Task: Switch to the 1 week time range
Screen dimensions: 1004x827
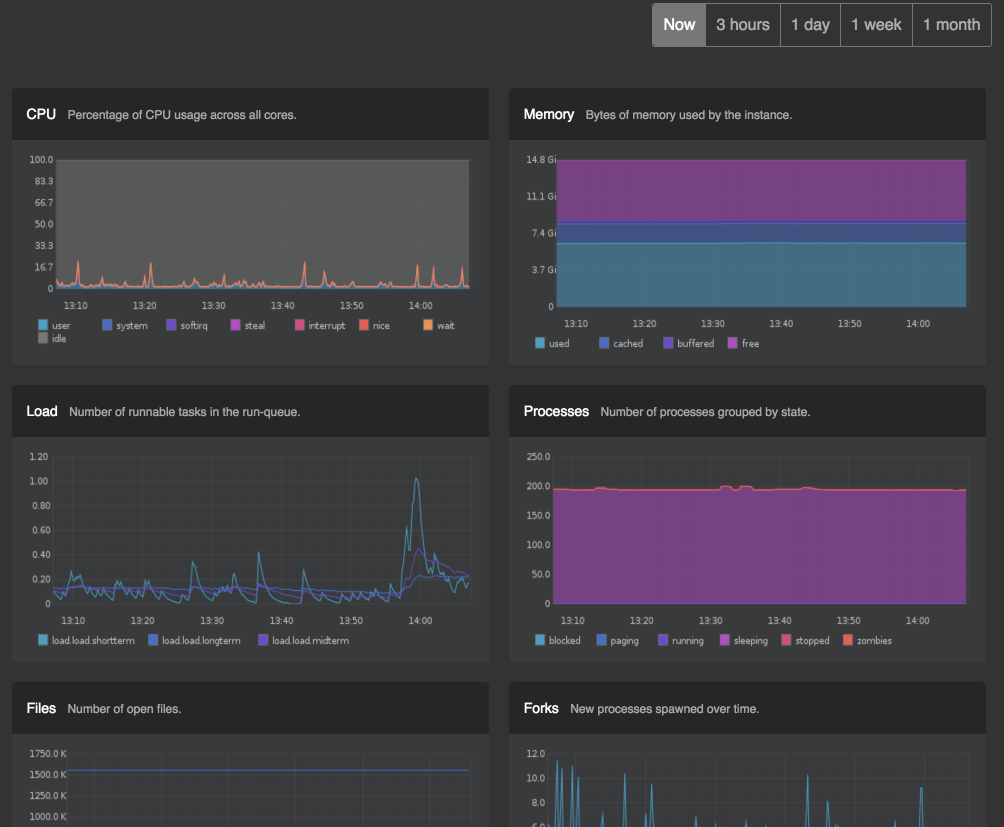Action: 876,25
